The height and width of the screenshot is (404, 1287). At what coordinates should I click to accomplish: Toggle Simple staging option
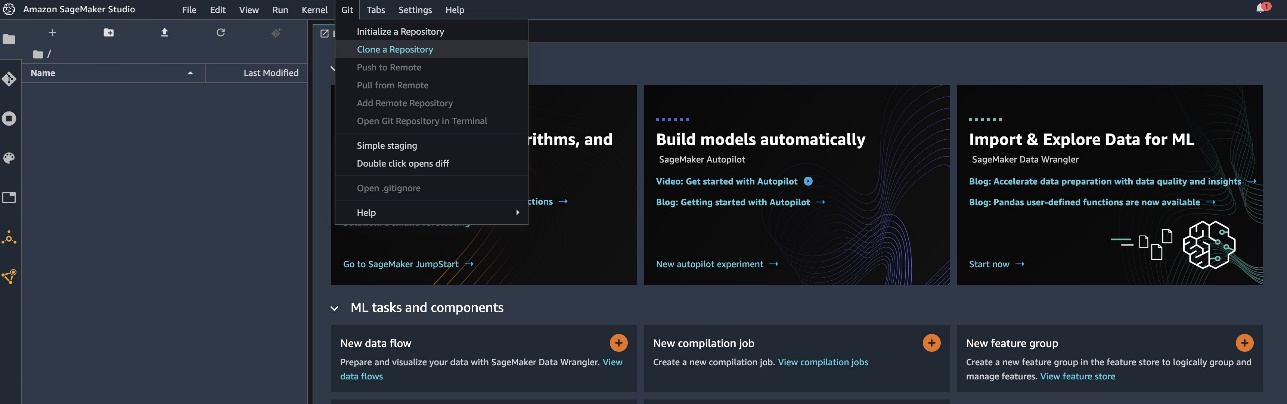(x=431, y=145)
